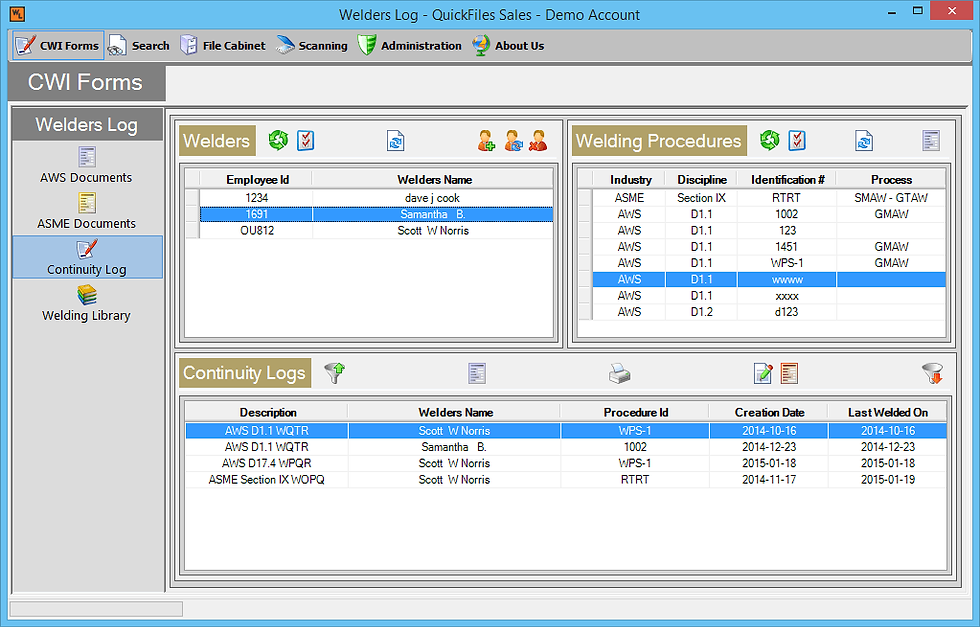Click the funnel with red down arrow
Image resolution: width=980 pixels, height=627 pixels.
pos(932,373)
